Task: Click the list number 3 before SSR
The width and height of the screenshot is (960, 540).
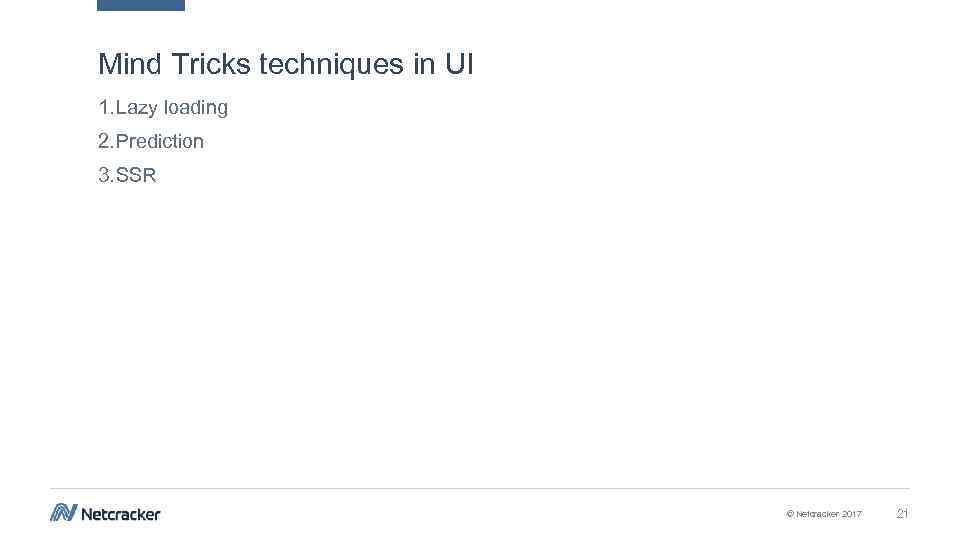Action: pyautogui.click(x=104, y=175)
